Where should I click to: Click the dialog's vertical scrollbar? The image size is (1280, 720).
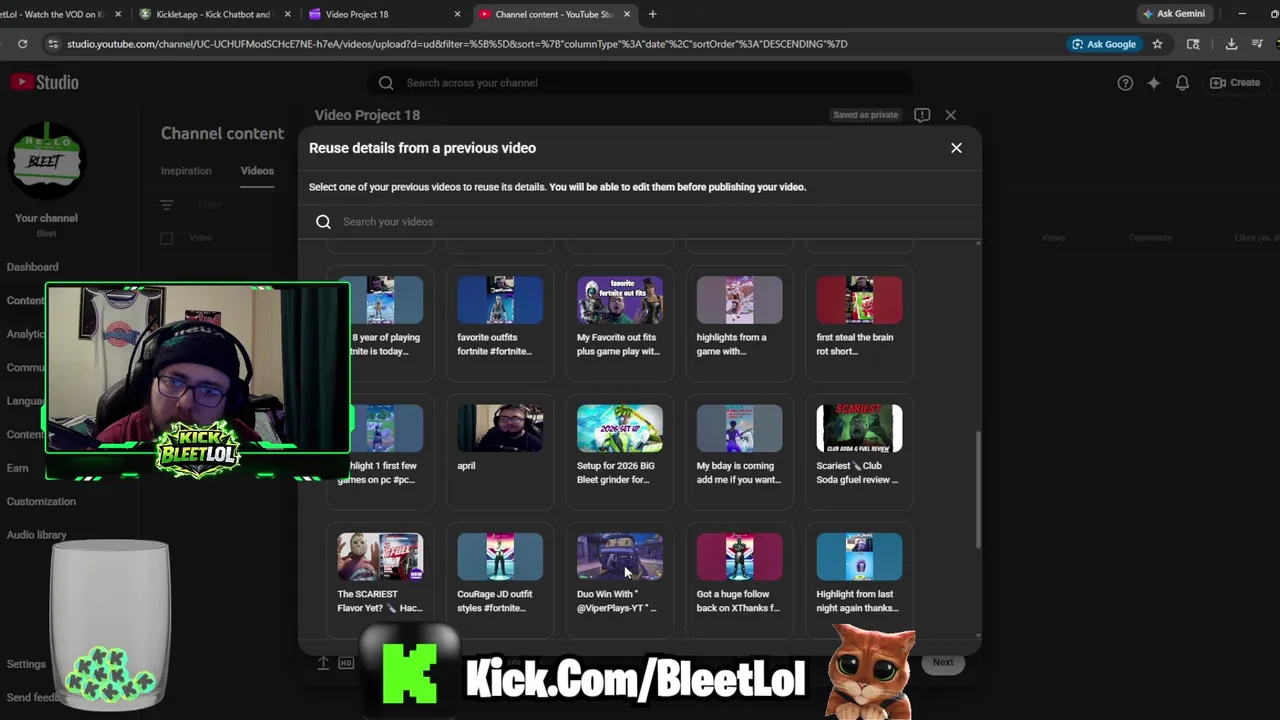click(x=978, y=490)
